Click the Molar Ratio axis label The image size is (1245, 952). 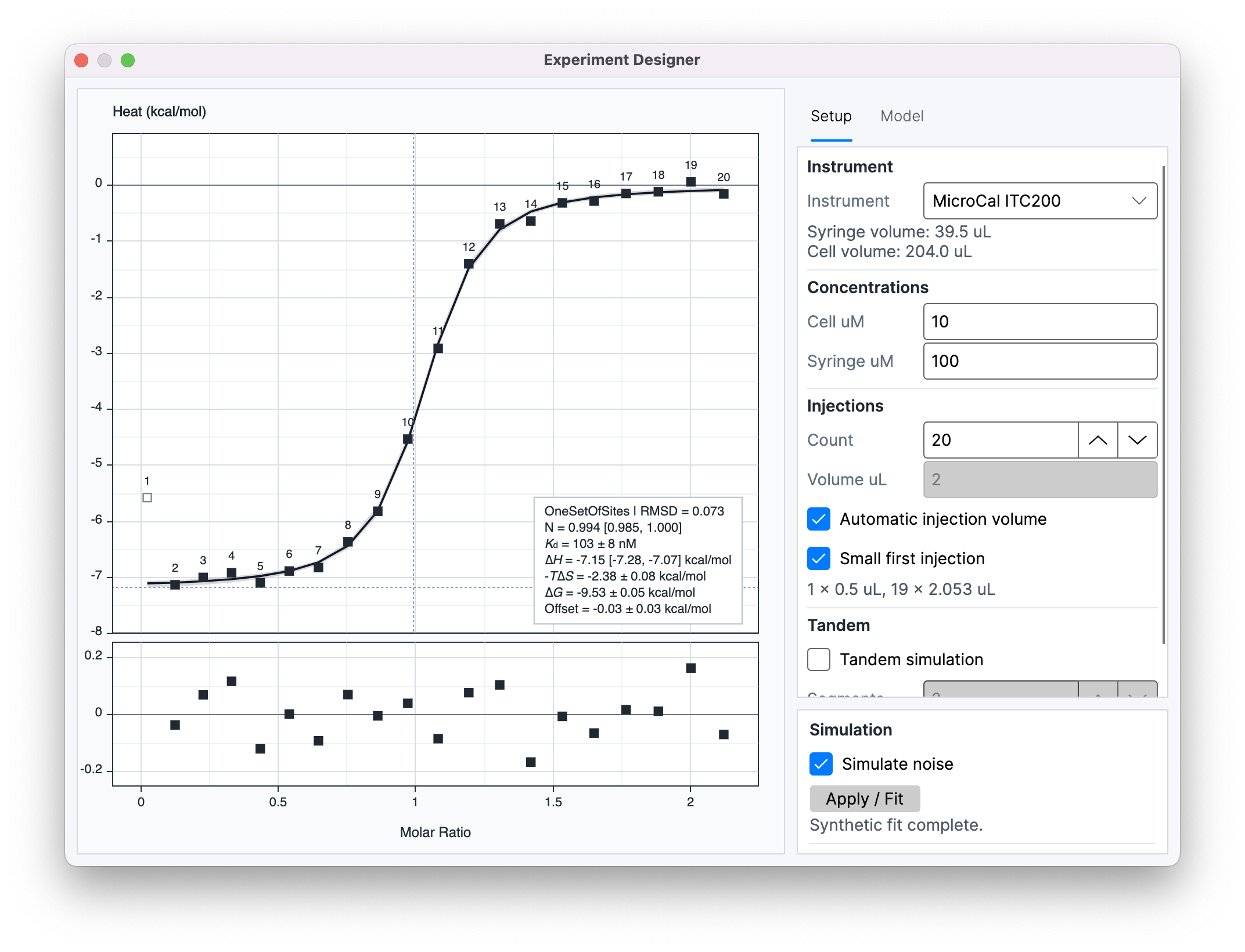tap(435, 832)
